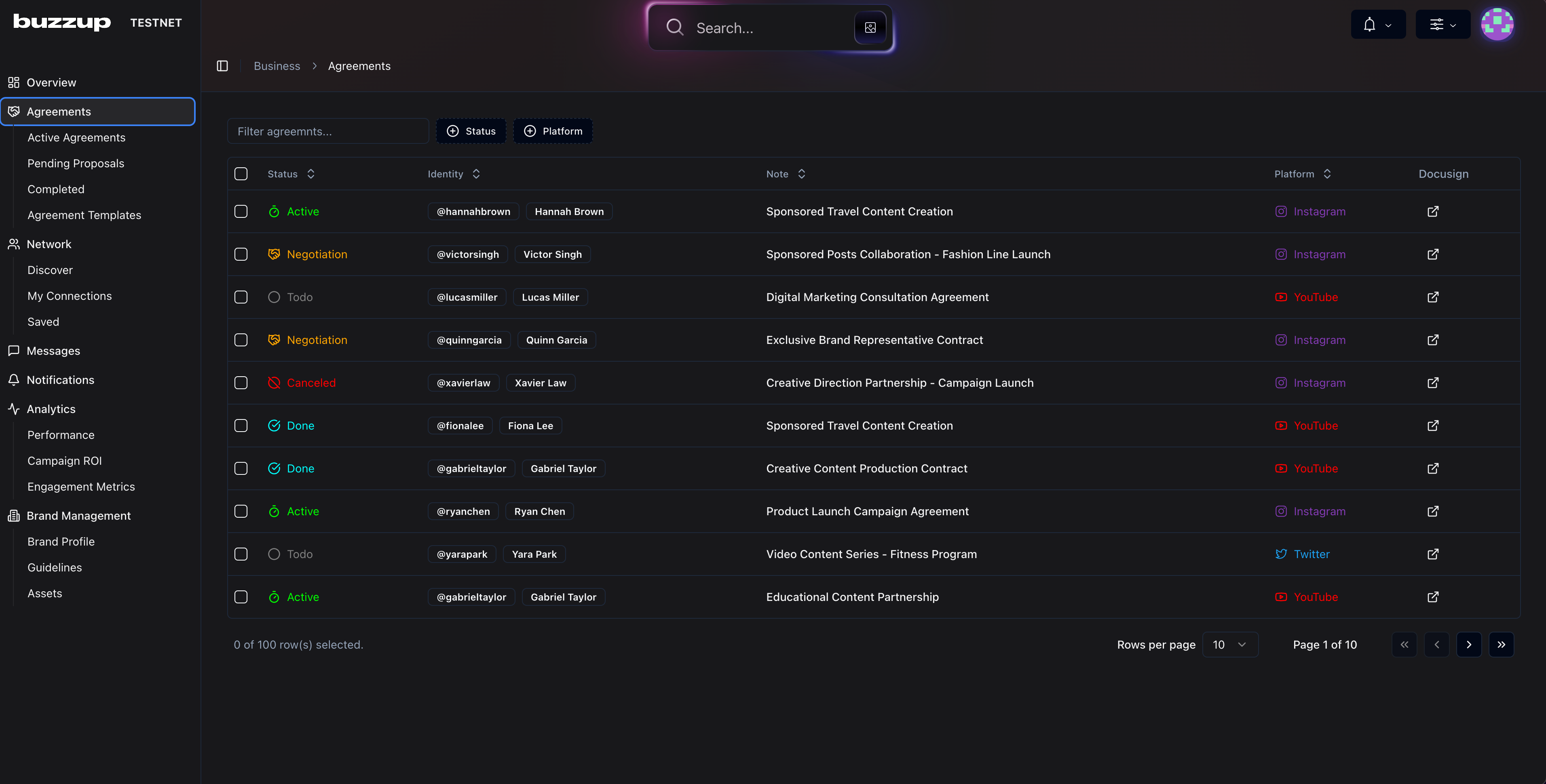Expand the settings sliders dropdown
Viewport: 1546px width, 784px height.
pyautogui.click(x=1442, y=25)
